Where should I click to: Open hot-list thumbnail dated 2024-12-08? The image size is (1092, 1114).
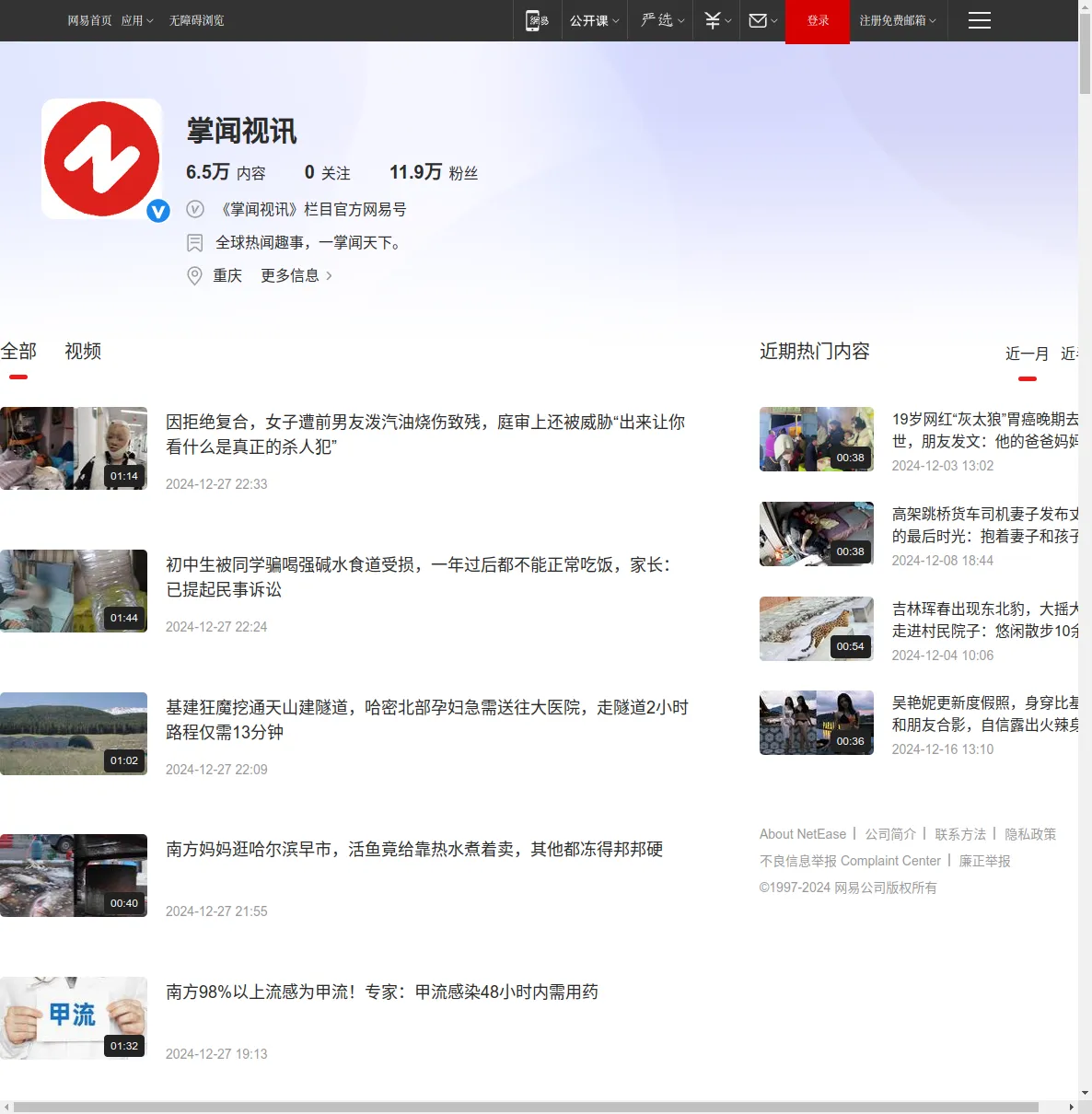[x=817, y=534]
